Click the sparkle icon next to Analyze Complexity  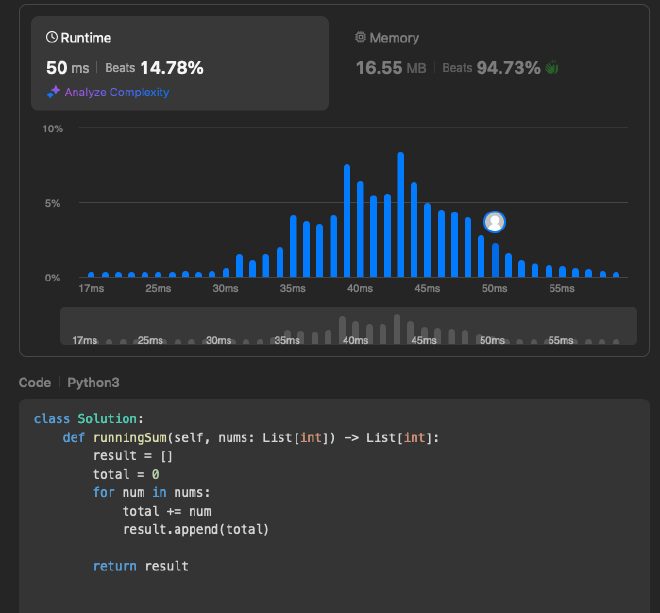coord(54,92)
